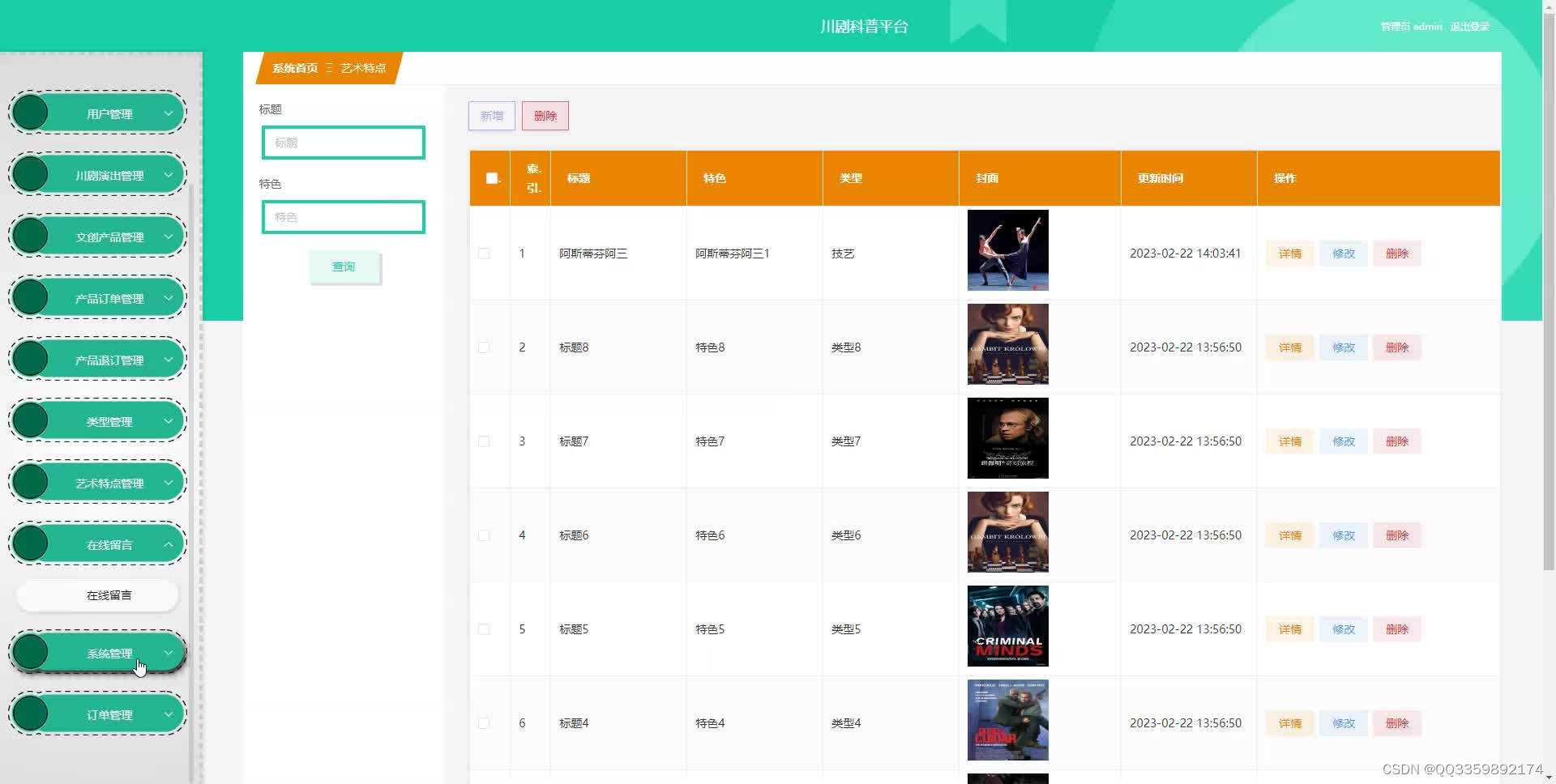The width and height of the screenshot is (1556, 784).
Task: Click 删除 for row 标题8
Action: click(1397, 347)
